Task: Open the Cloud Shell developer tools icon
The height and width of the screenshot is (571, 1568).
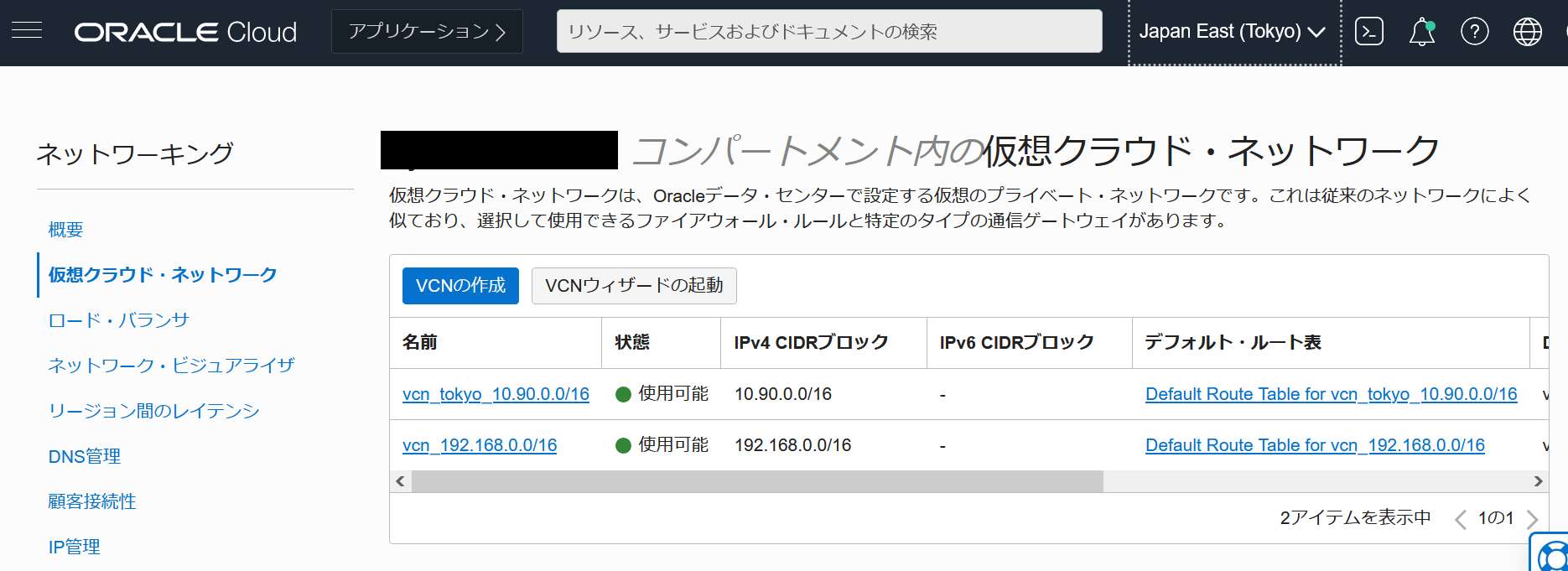Action: [1369, 32]
